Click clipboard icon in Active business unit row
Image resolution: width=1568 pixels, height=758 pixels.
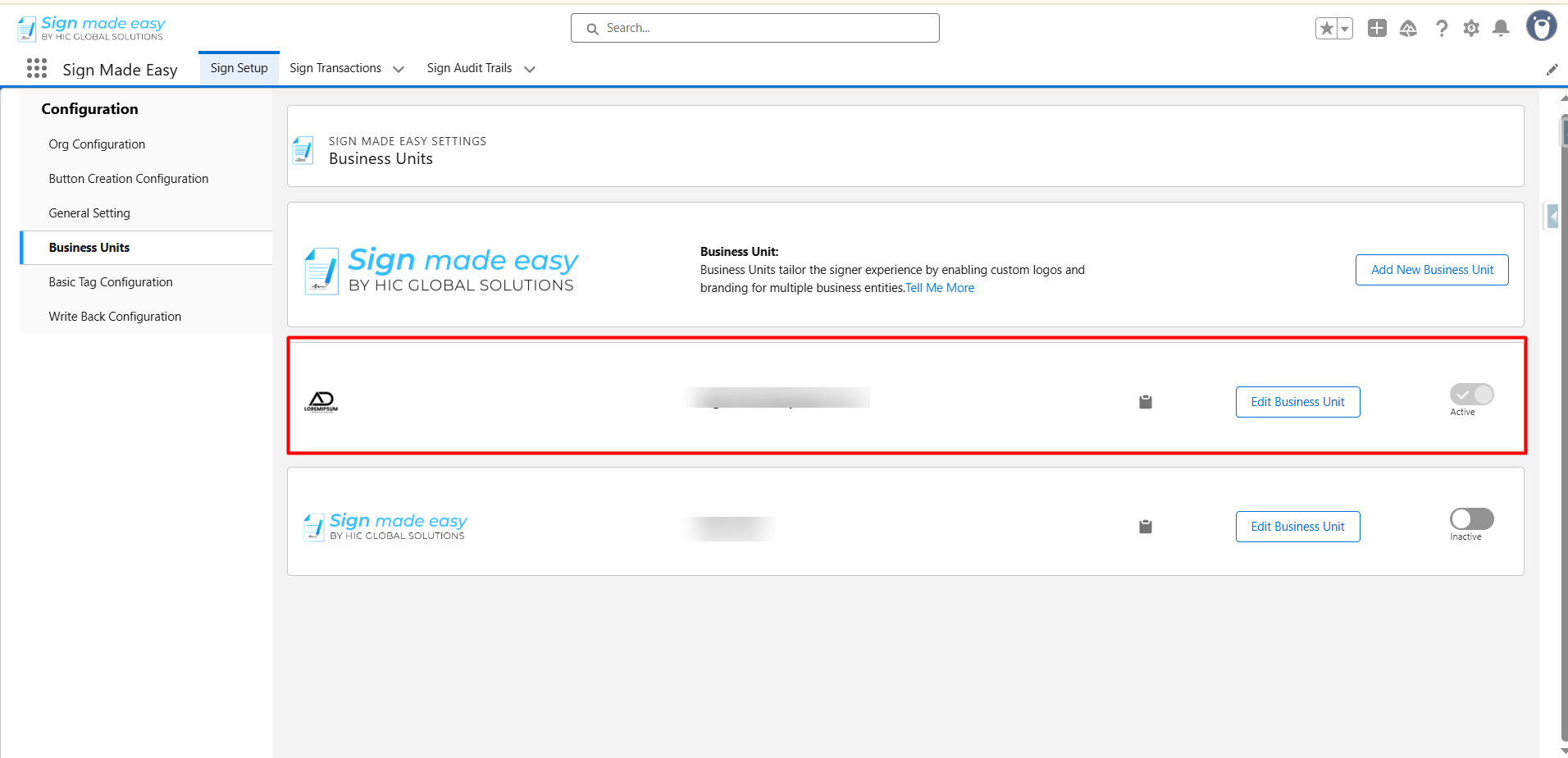point(1146,401)
